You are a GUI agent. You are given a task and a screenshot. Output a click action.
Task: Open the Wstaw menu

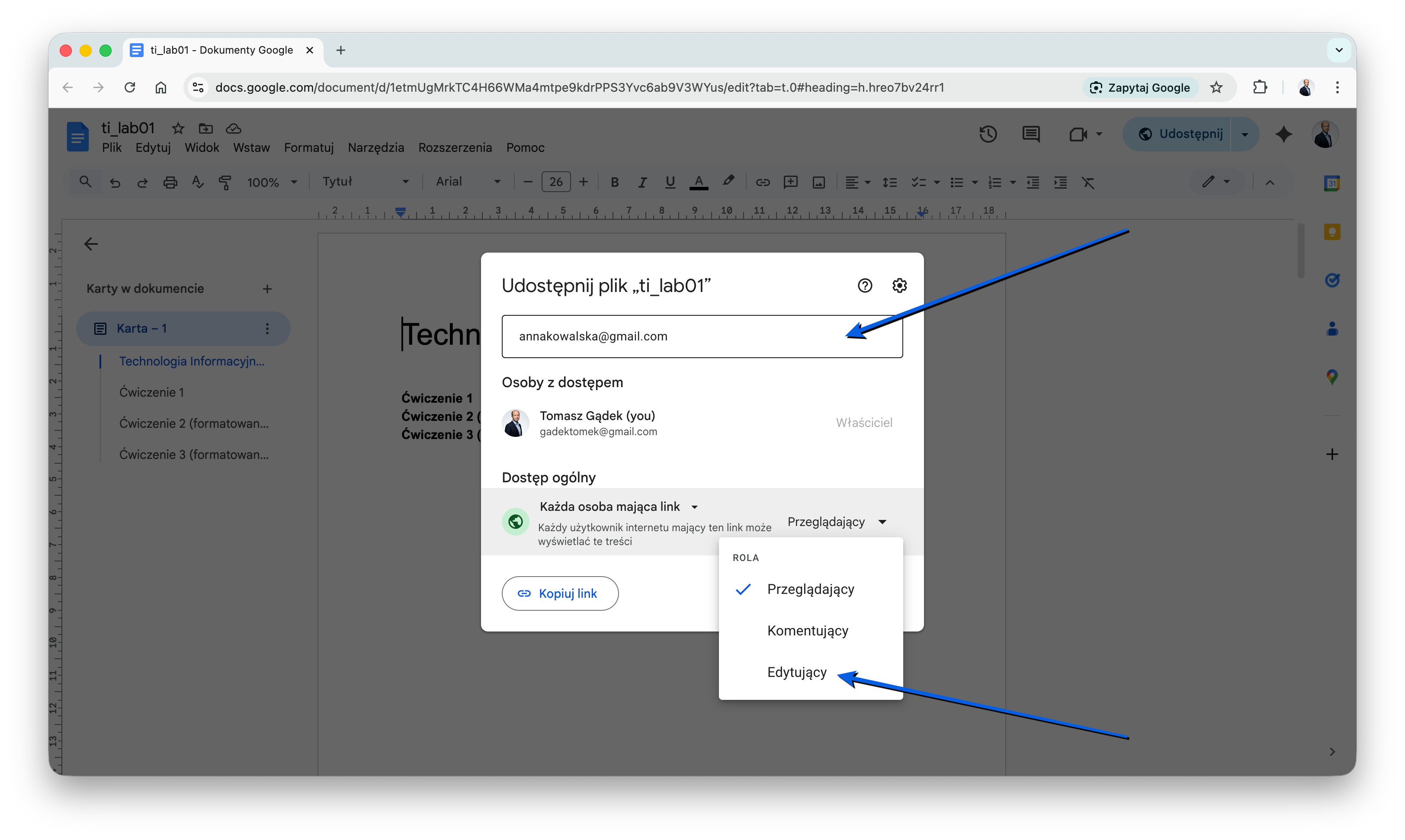click(251, 148)
